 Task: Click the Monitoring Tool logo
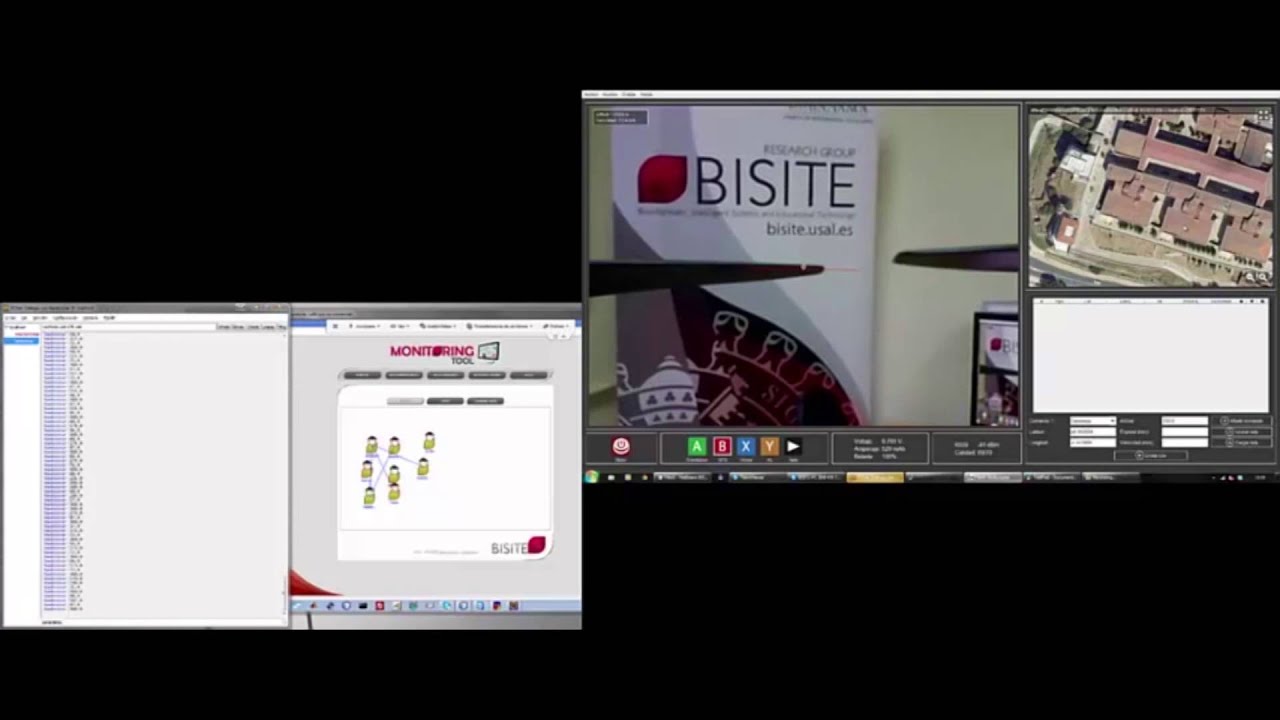point(444,353)
